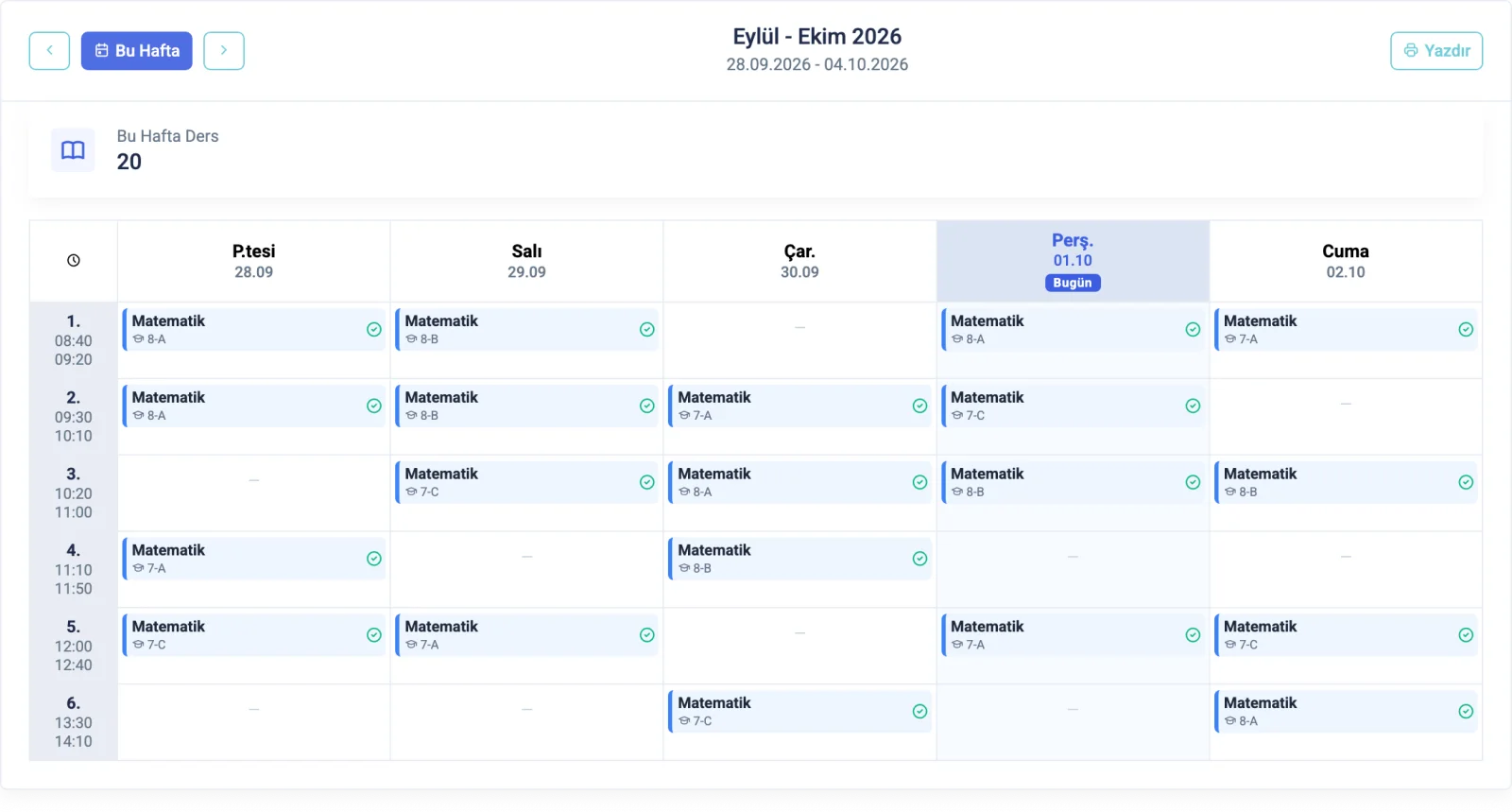Click the clock icon in timetable header
This screenshot has width=1512, height=812.
pyautogui.click(x=74, y=261)
